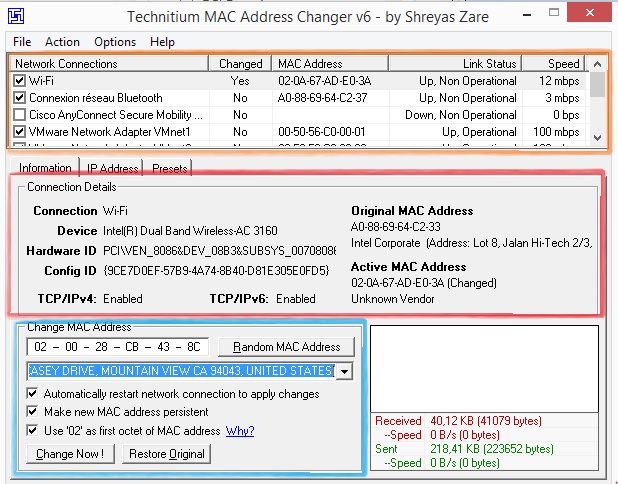Screen dimensions: 618x484
Task: Select MAC address 00-50-56-C0-00-01 in list
Action: click(322, 132)
